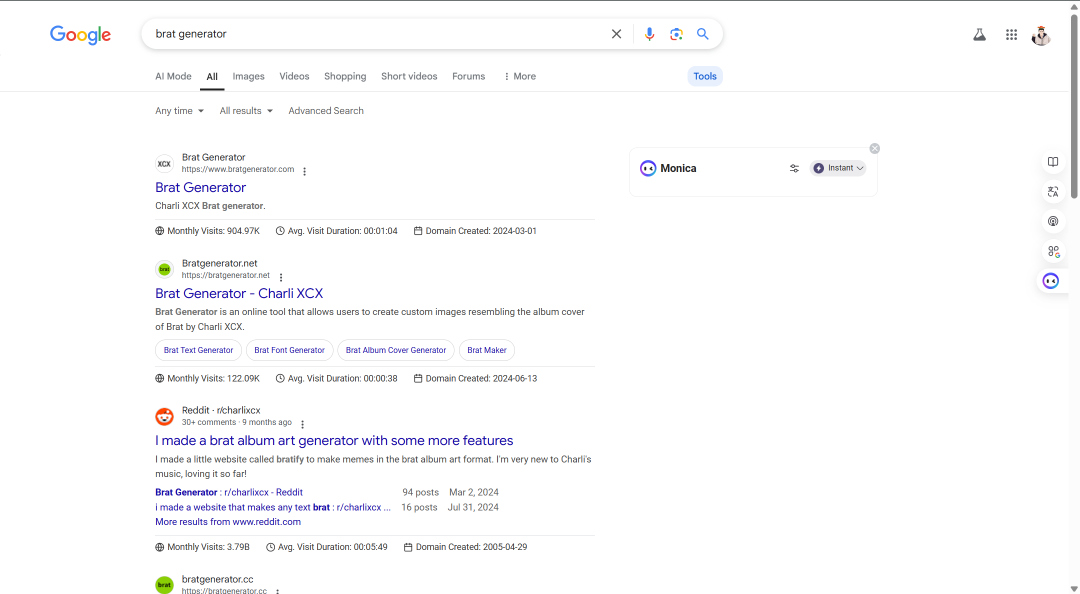Open Monica settings sliders icon
Screen dimensions: 1080x594
coord(794,168)
